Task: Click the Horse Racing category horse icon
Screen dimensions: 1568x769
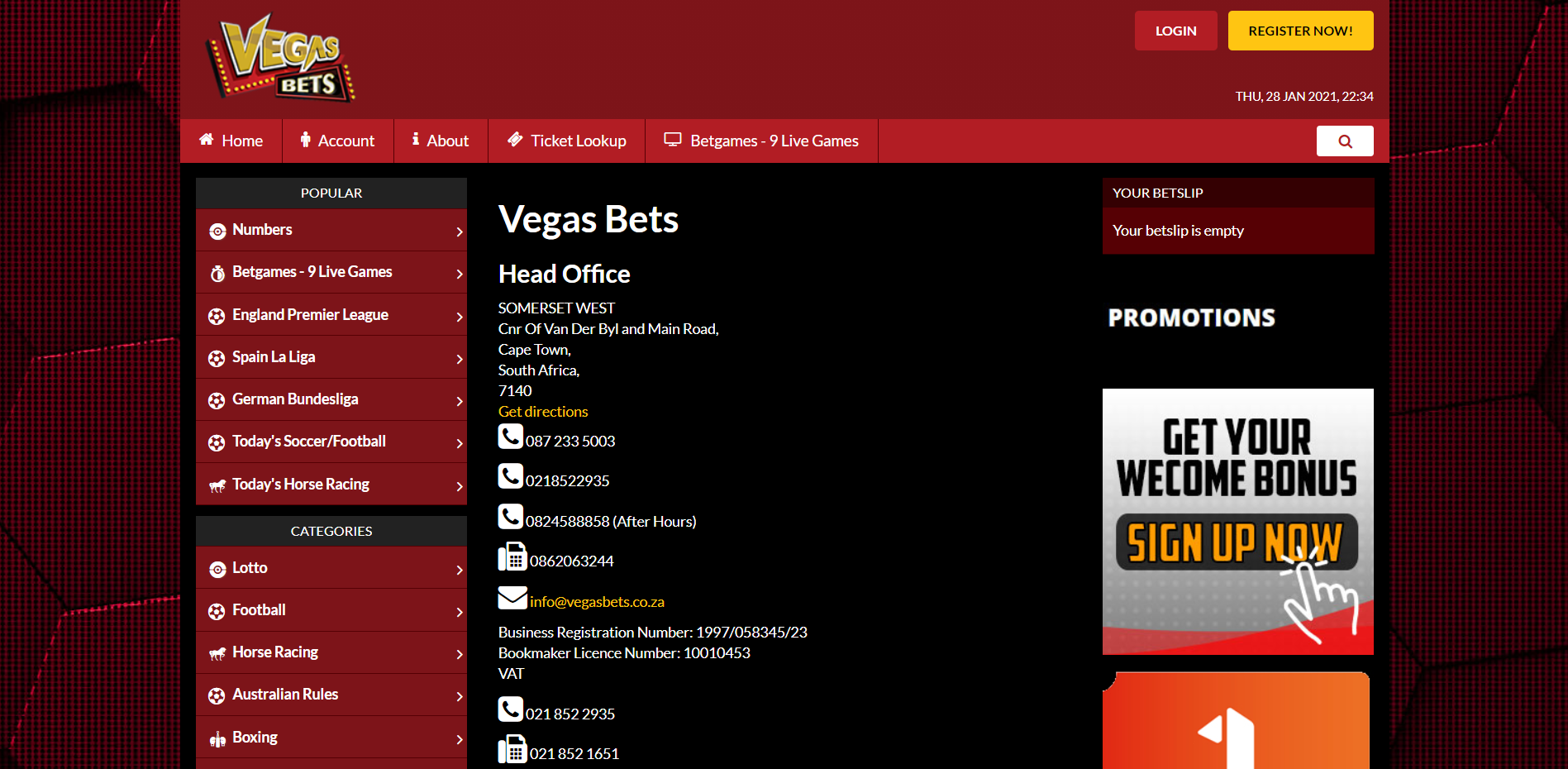Action: [217, 654]
